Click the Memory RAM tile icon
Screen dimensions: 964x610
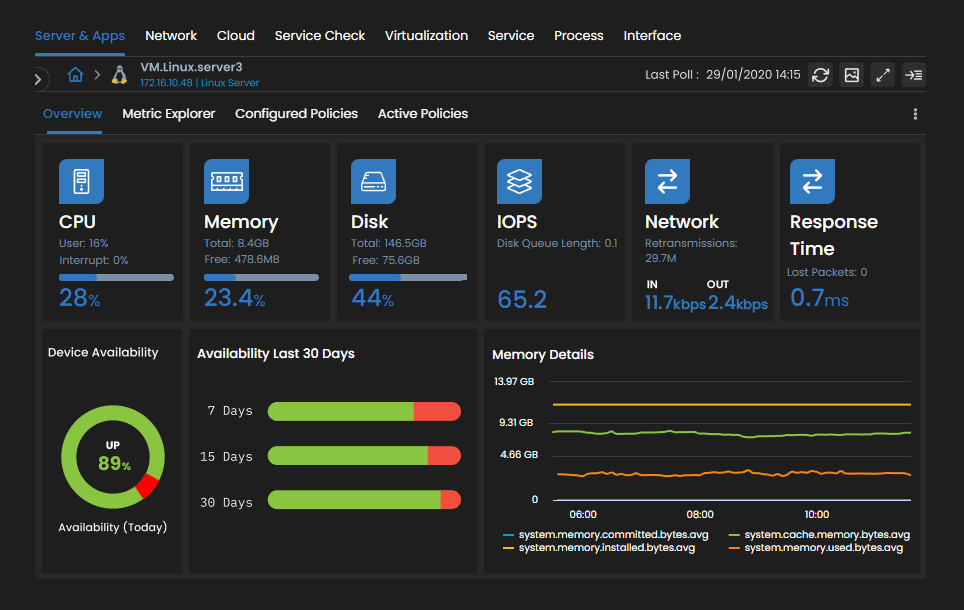(226, 181)
